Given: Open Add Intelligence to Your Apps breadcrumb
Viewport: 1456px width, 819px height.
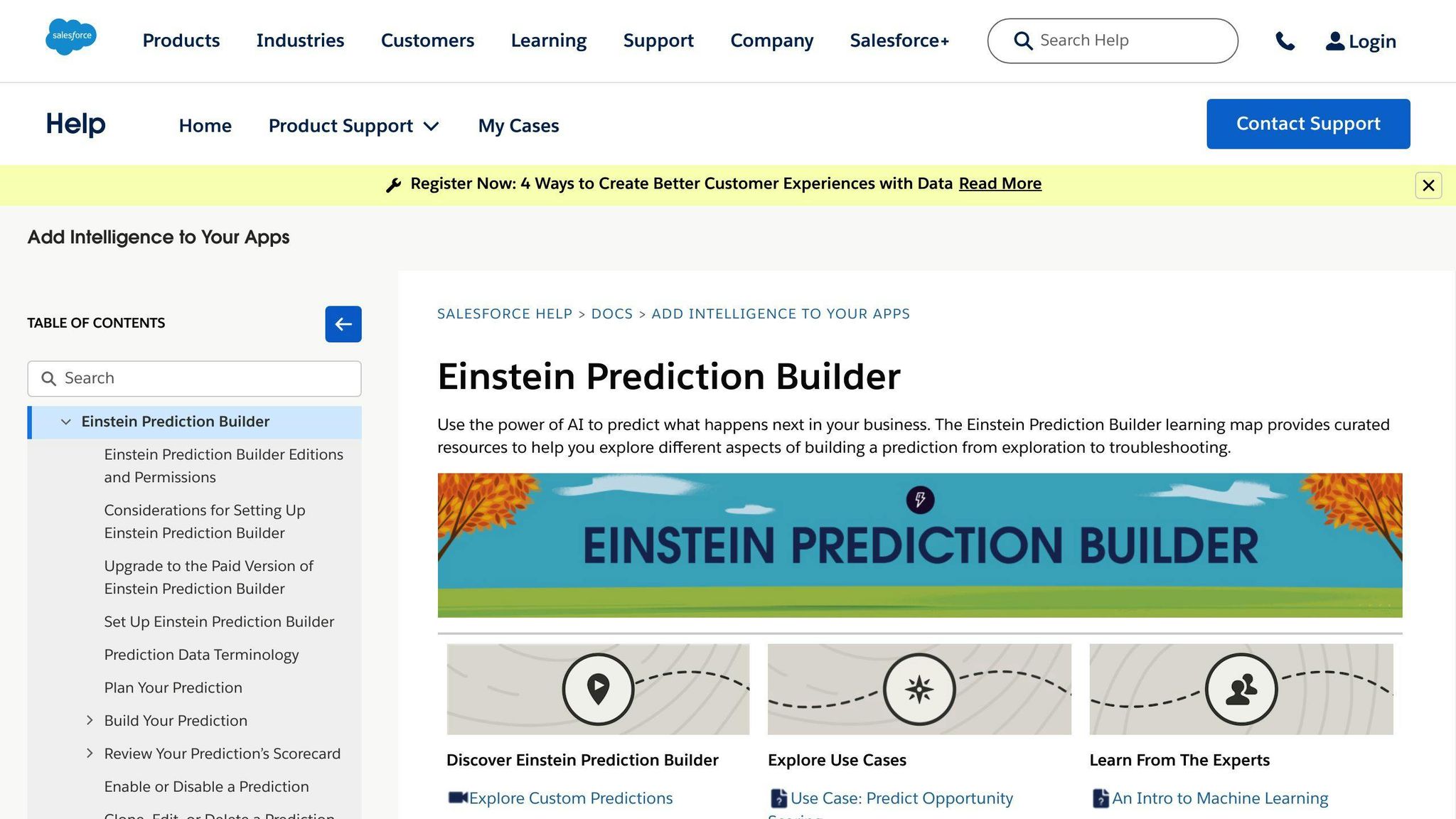Looking at the screenshot, I should pos(781,314).
